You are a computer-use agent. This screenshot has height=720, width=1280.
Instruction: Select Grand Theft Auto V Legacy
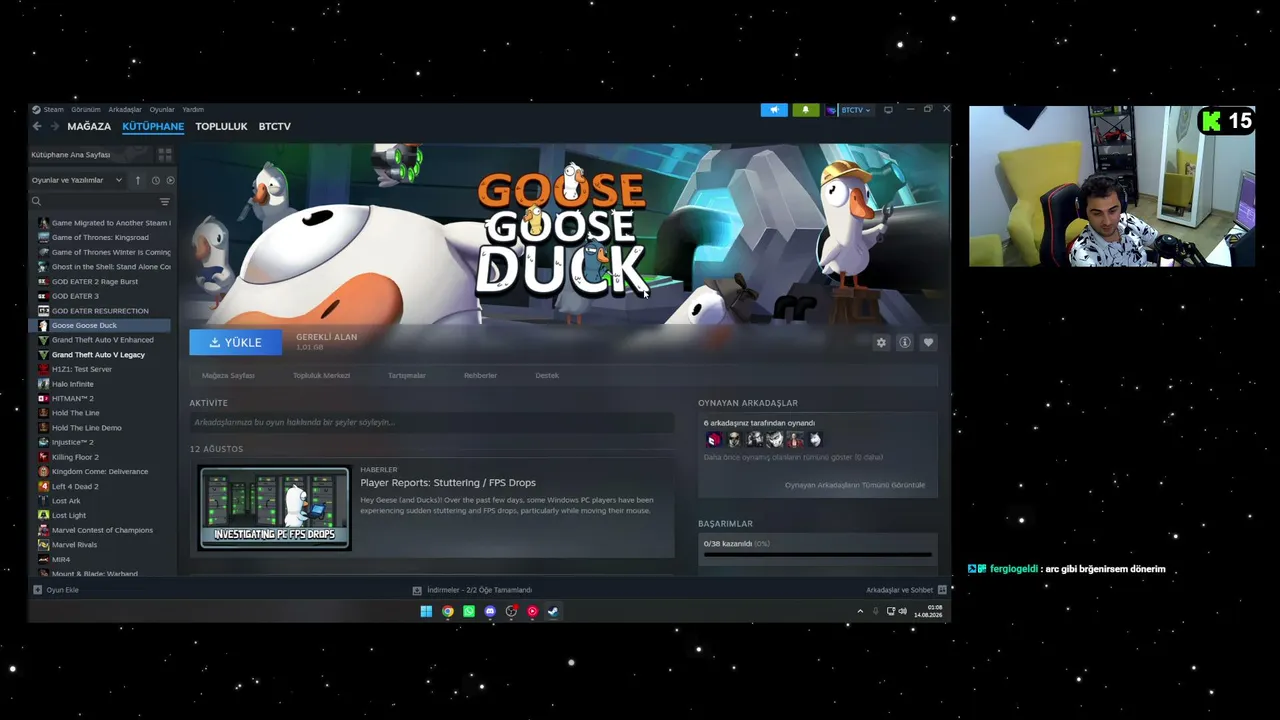click(98, 355)
